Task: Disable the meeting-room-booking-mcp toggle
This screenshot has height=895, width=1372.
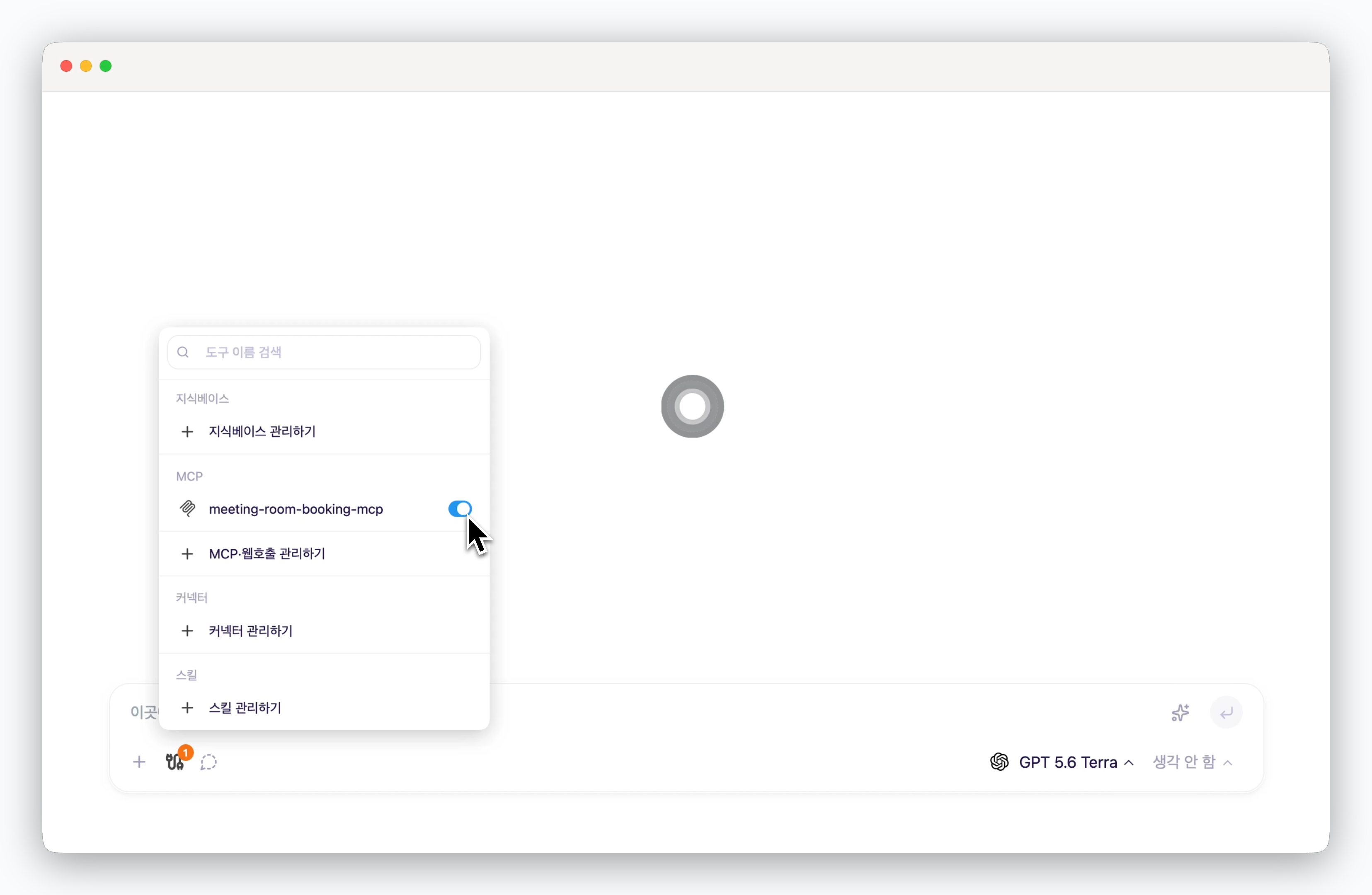Action: [460, 508]
